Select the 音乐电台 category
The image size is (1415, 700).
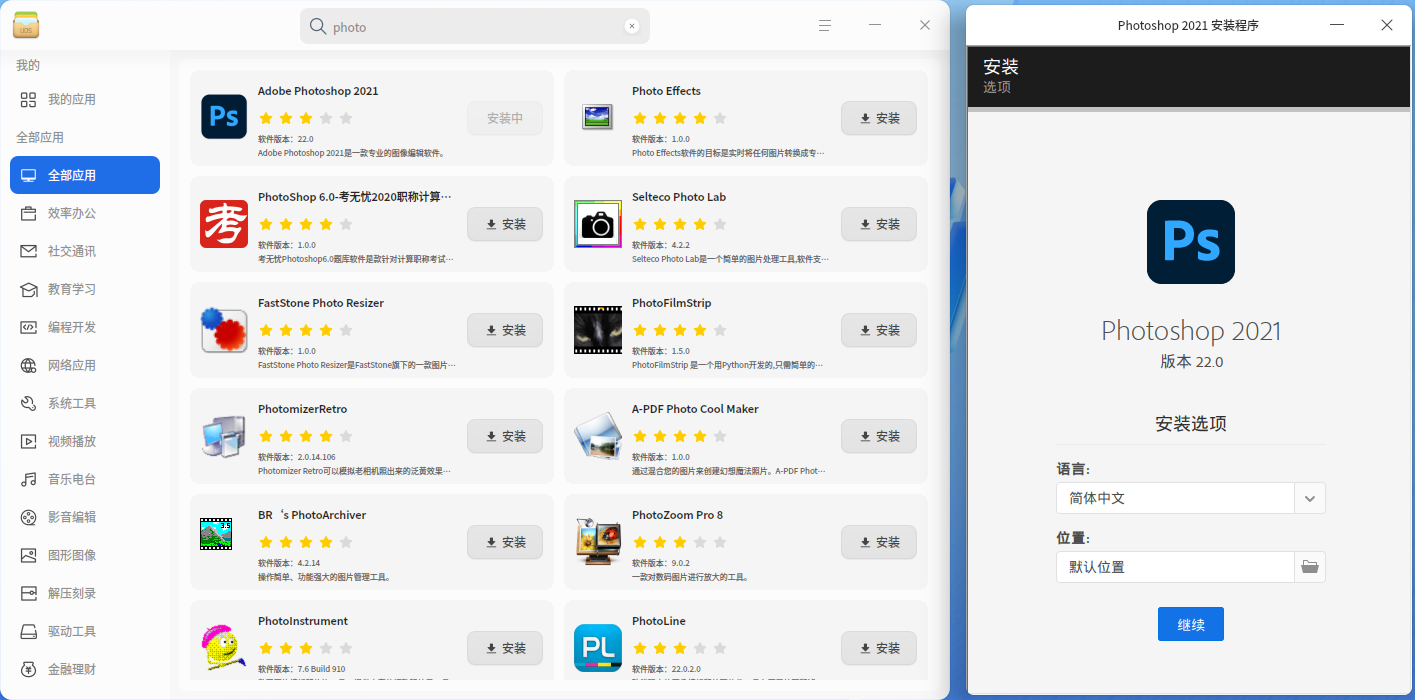tap(85, 479)
